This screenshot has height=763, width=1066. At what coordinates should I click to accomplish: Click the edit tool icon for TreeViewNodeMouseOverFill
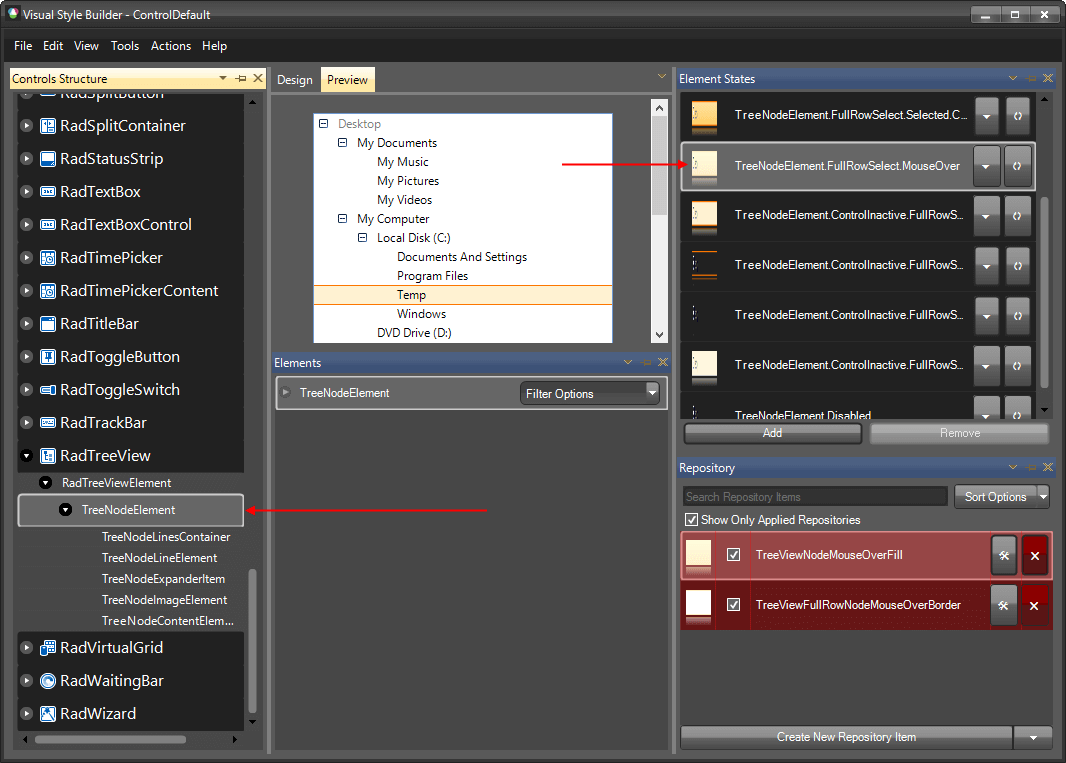(1004, 553)
